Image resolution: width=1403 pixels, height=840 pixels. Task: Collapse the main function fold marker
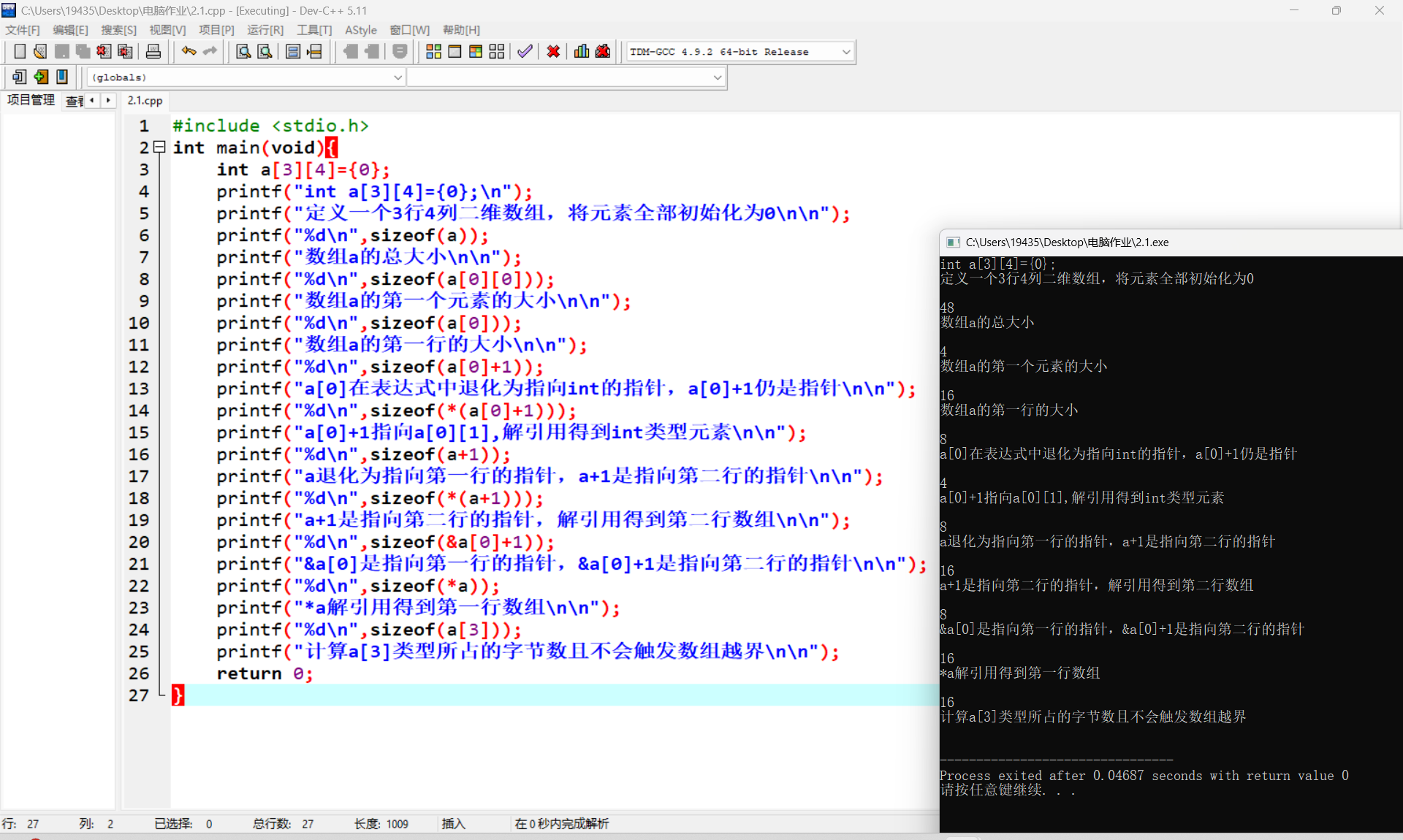(159, 147)
